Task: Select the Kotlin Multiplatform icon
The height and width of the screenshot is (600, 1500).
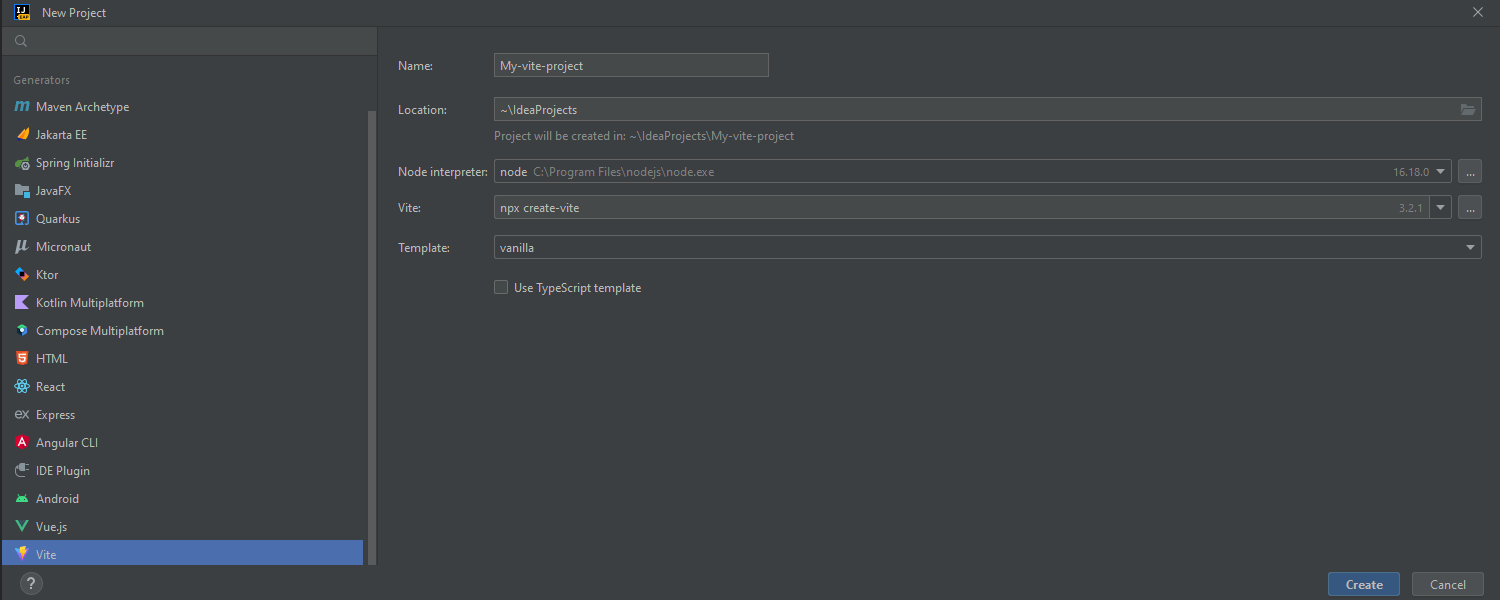Action: pos(22,303)
